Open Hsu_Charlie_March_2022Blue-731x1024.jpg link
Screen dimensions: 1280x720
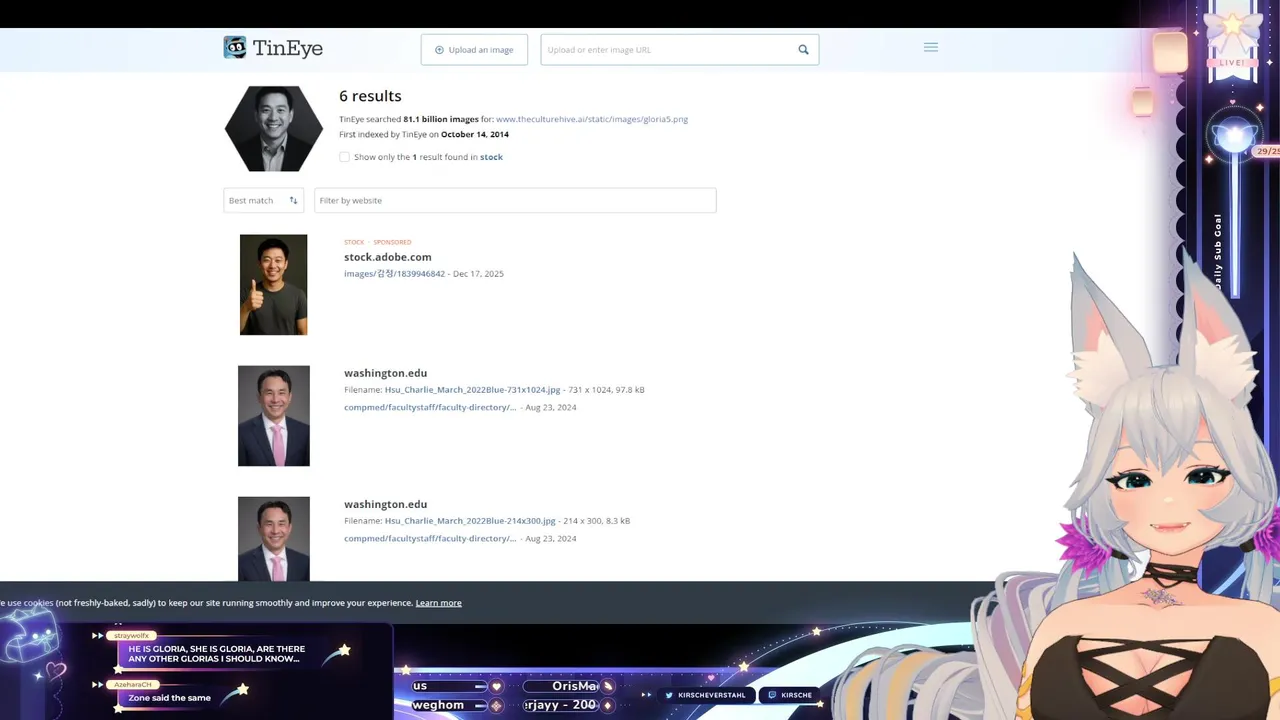click(x=472, y=390)
